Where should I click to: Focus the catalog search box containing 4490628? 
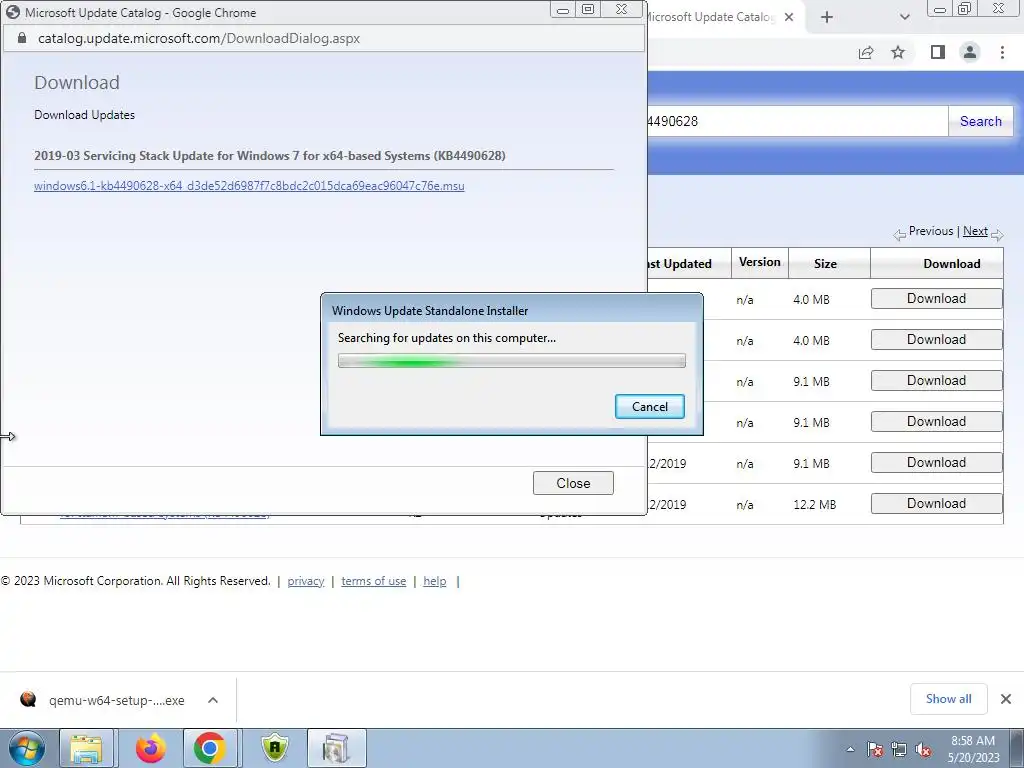(797, 121)
